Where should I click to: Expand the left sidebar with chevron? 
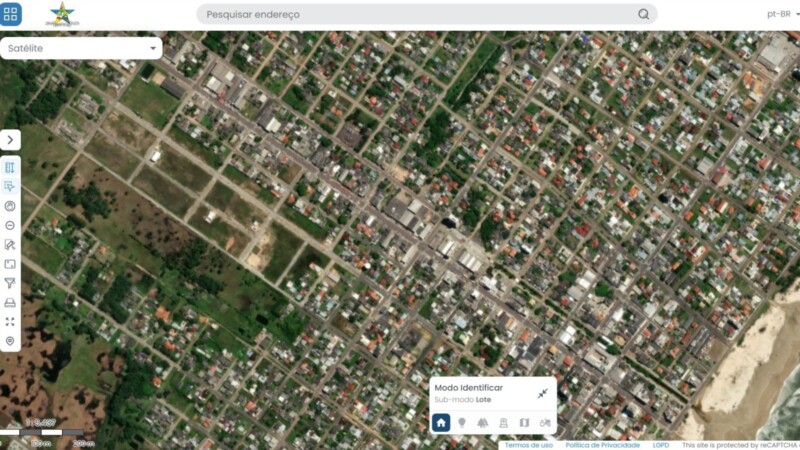pyautogui.click(x=10, y=140)
